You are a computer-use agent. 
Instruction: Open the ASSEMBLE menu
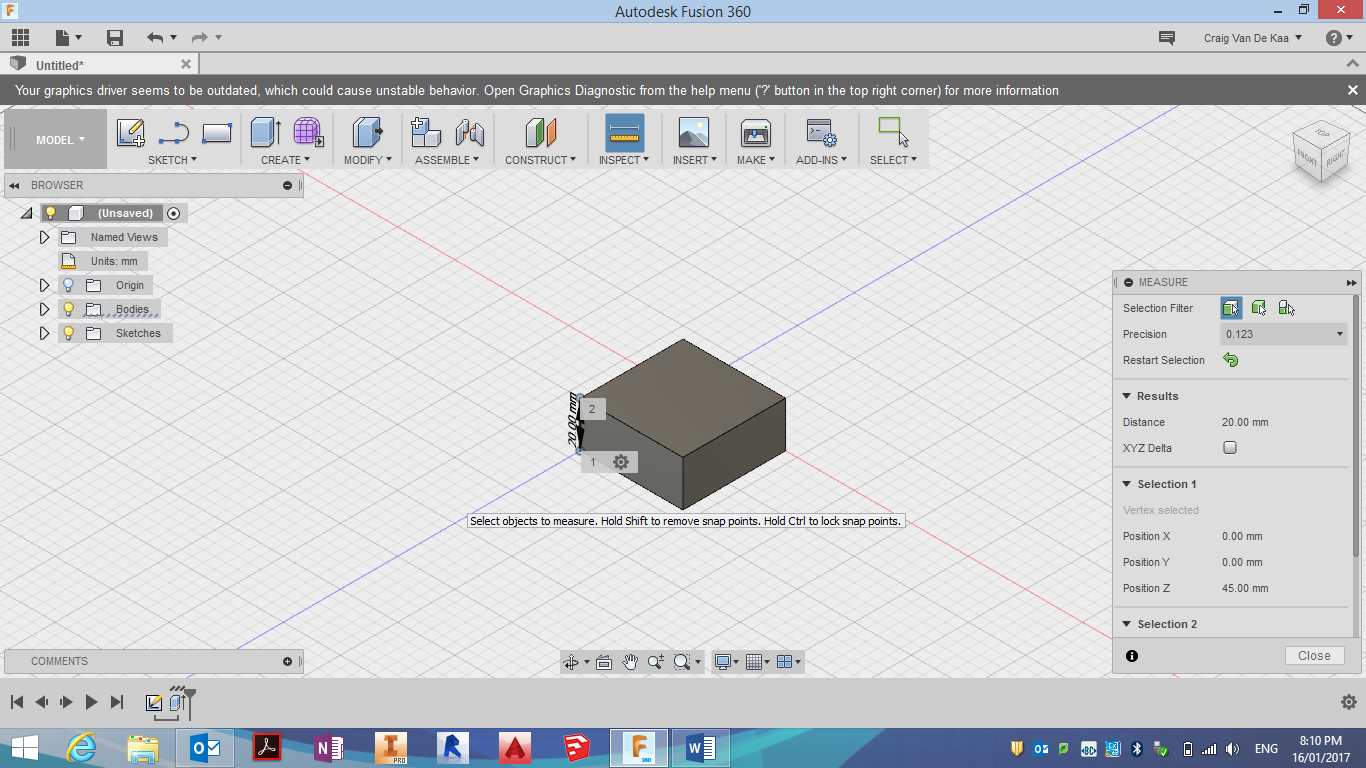(447, 160)
